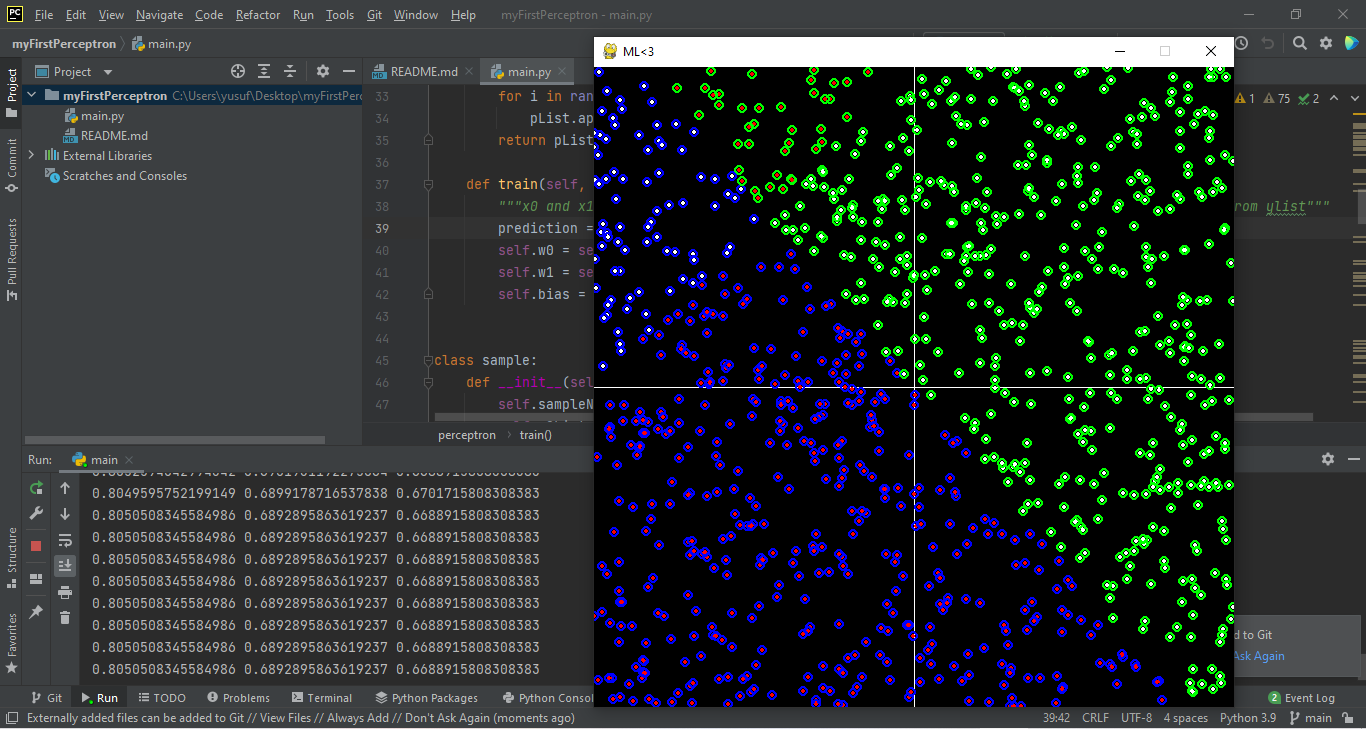Image resolution: width=1366 pixels, height=729 pixels.
Task: Collapse the myFirstPerceptron project folder
Action: coord(32,96)
